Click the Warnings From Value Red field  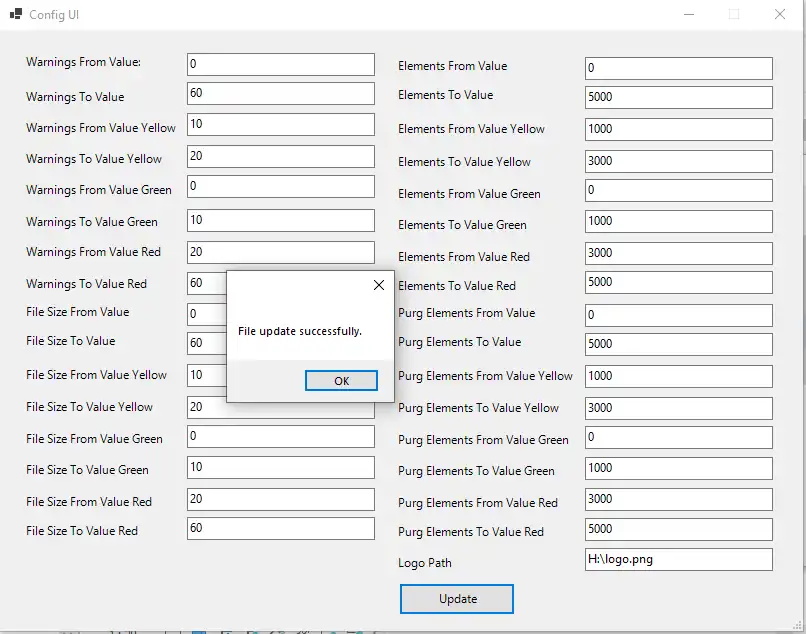tap(281, 252)
